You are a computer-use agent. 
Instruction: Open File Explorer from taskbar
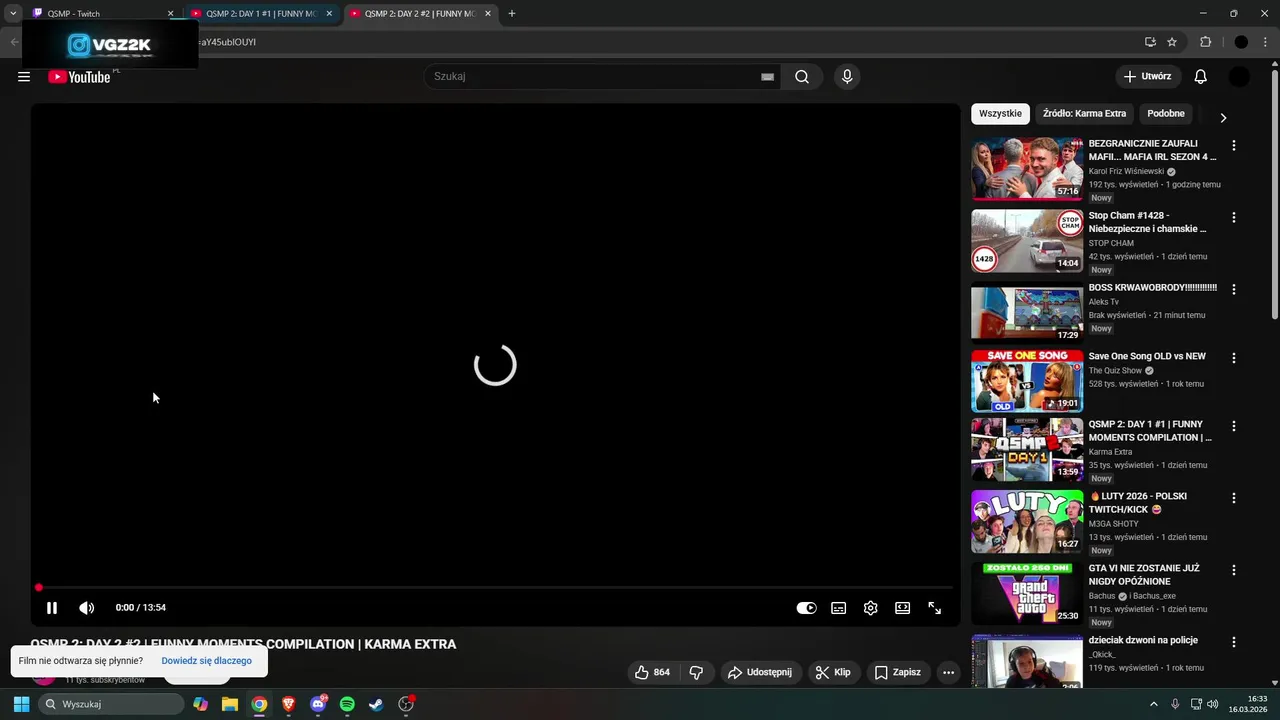(x=230, y=704)
